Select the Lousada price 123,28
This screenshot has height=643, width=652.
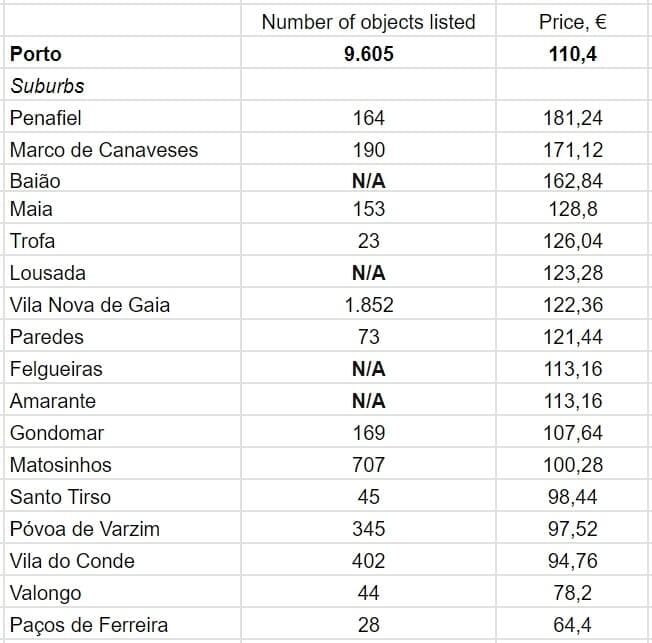click(573, 273)
